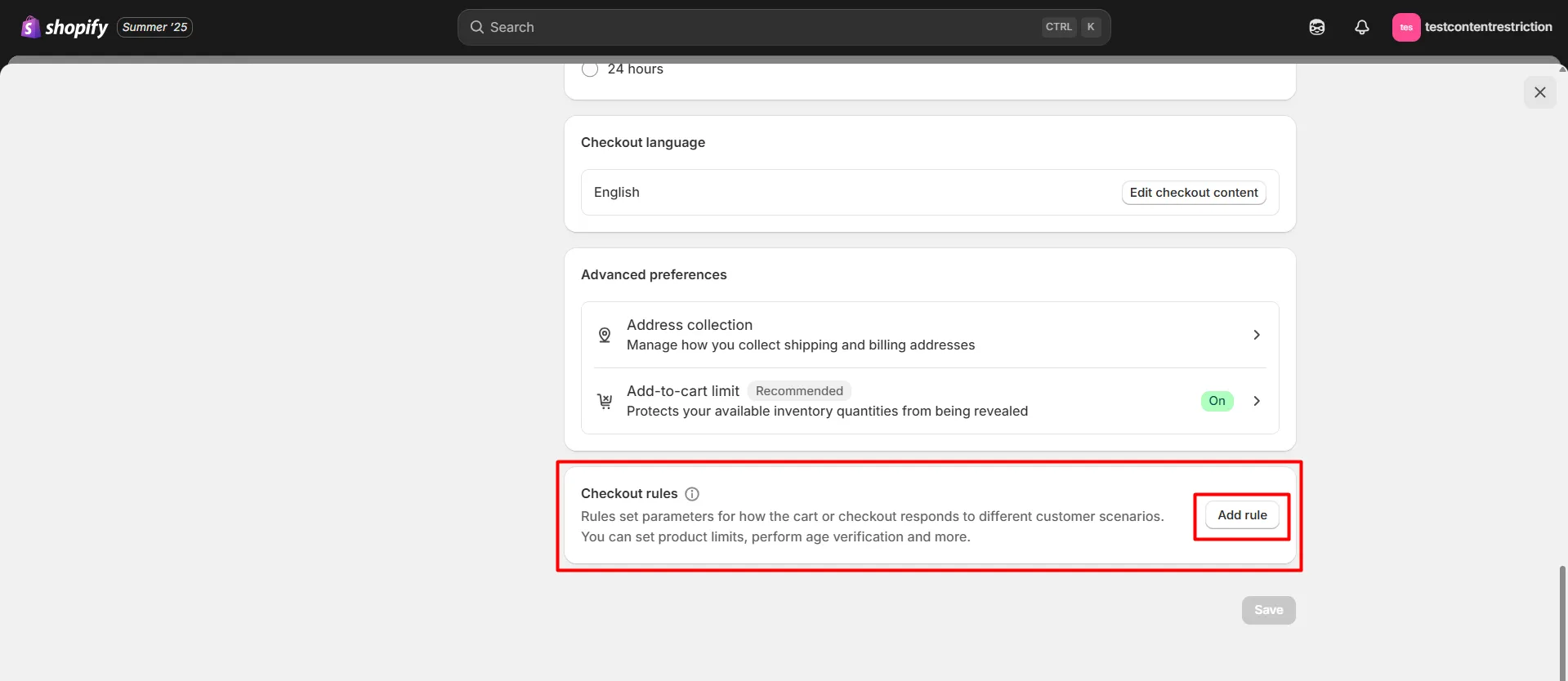This screenshot has height=681, width=1568.
Task: Click the Checkout rules heading
Action: tap(629, 494)
